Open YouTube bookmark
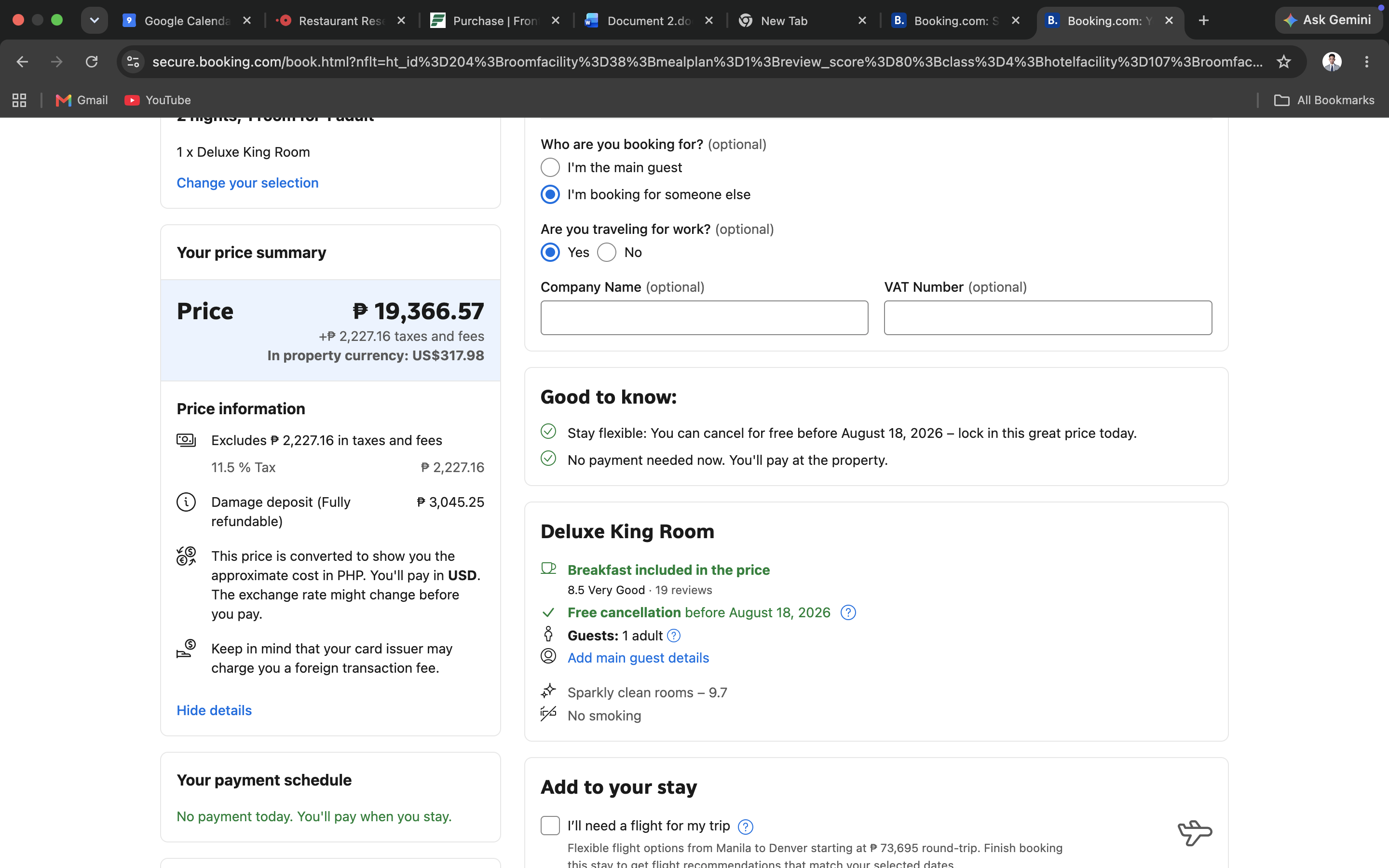 point(158,100)
